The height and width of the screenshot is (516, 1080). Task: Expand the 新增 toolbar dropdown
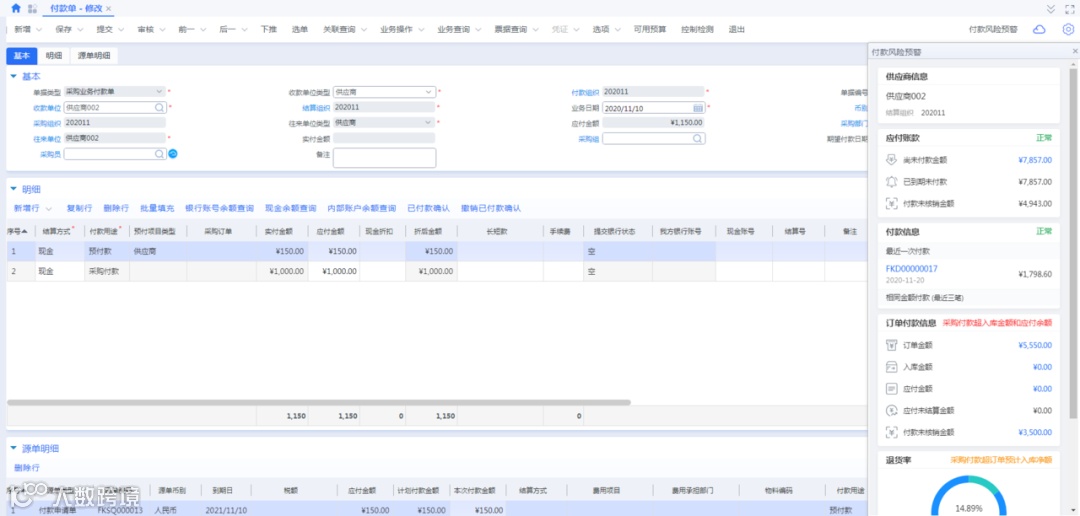[39, 30]
